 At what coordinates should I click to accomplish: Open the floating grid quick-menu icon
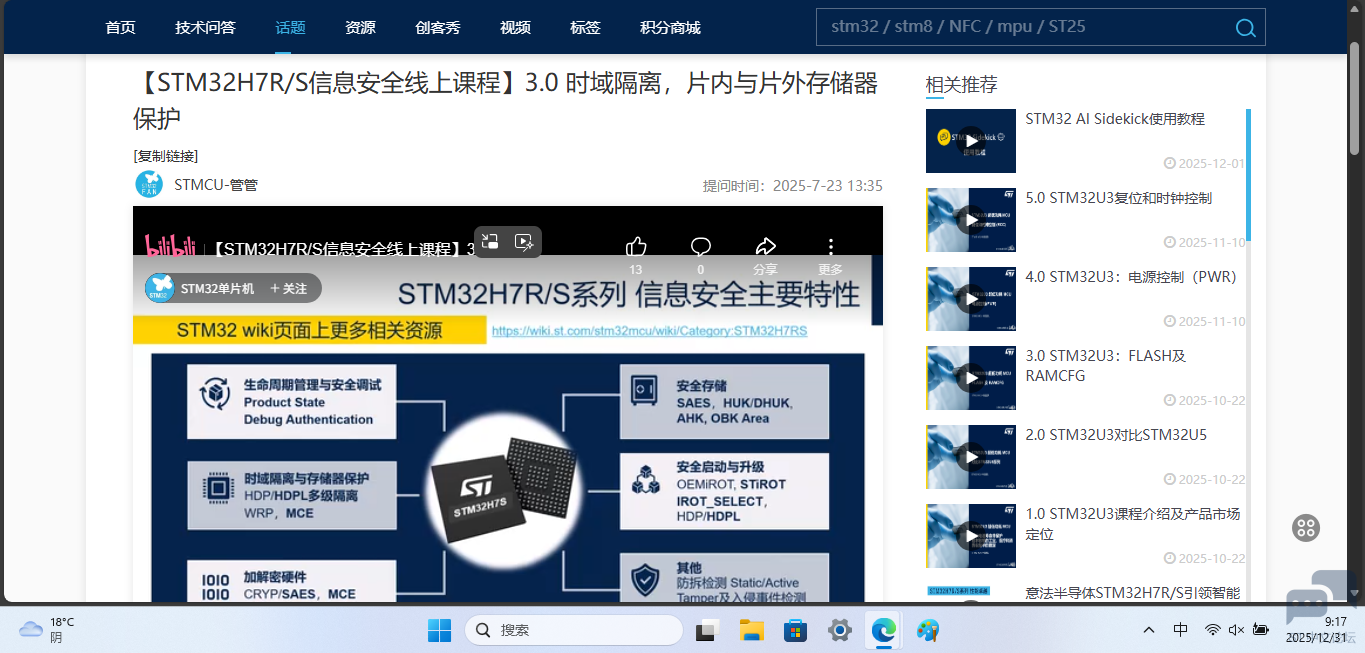coord(1306,528)
